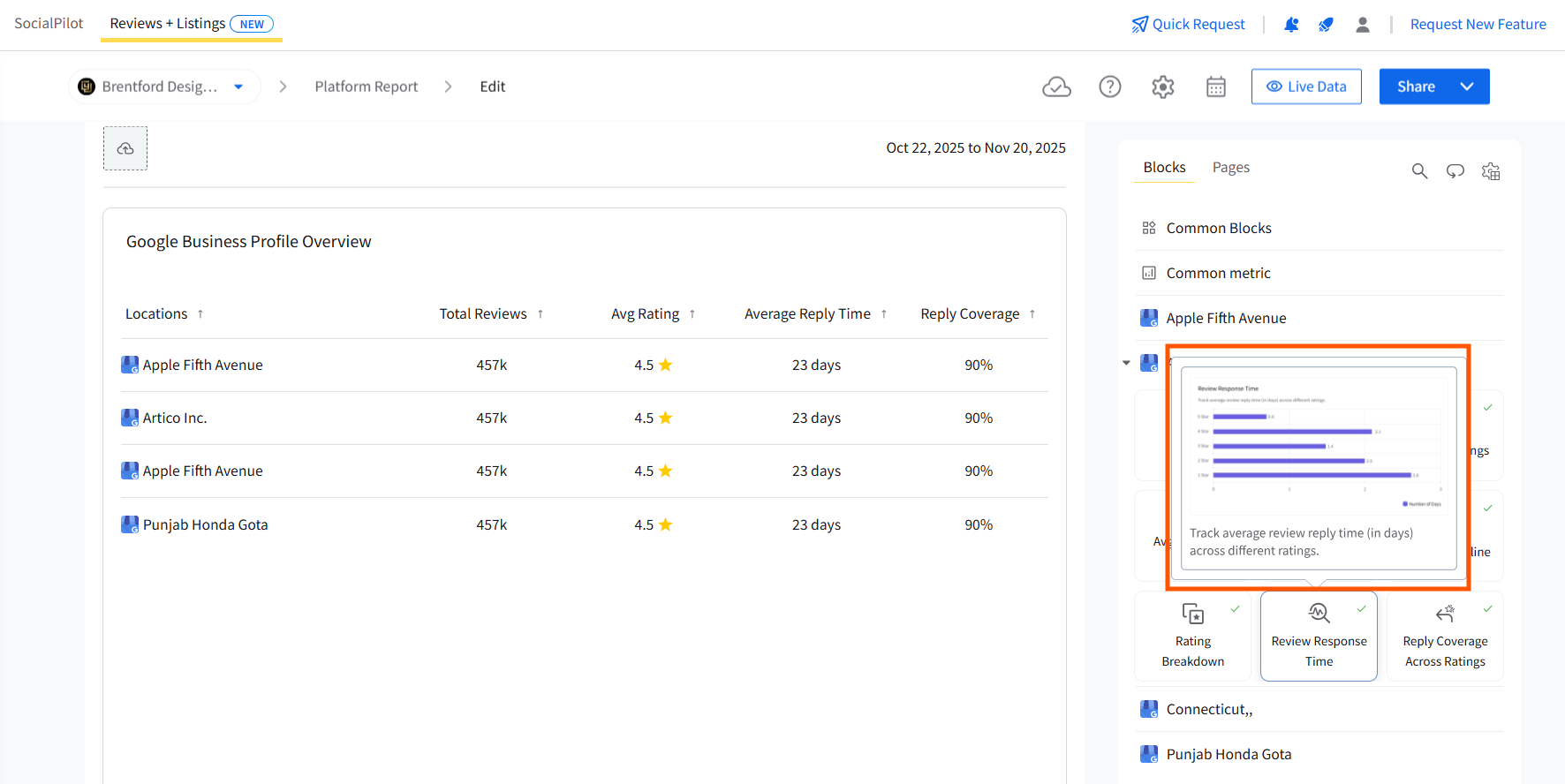
Task: Switch to the Pages tab
Action: tap(1231, 168)
